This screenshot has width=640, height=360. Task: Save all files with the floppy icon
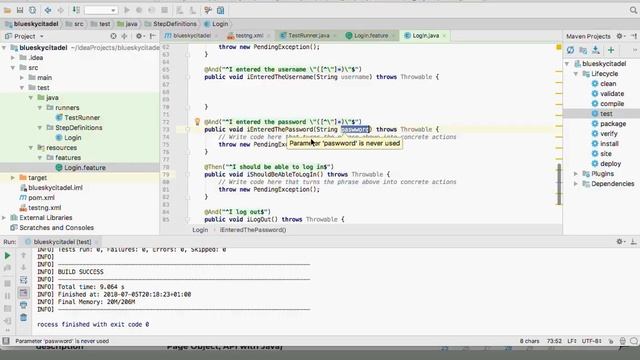click(20, 10)
